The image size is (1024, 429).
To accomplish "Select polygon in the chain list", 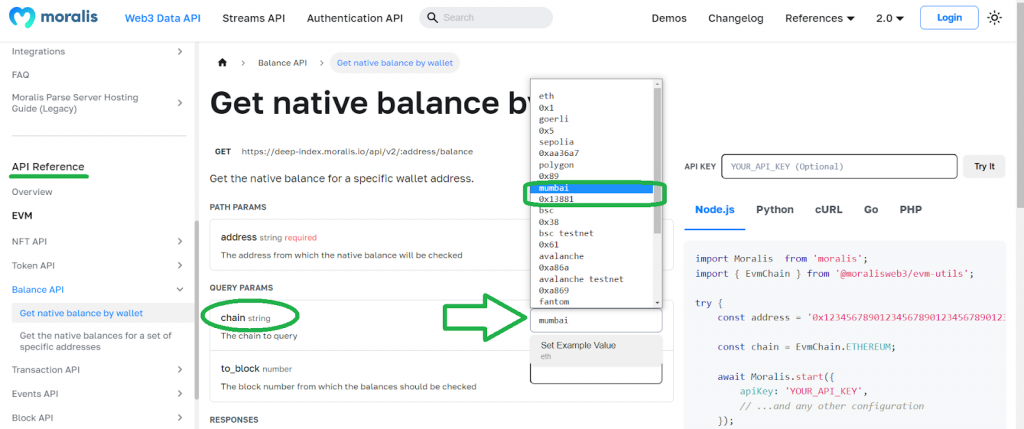I will [592, 165].
